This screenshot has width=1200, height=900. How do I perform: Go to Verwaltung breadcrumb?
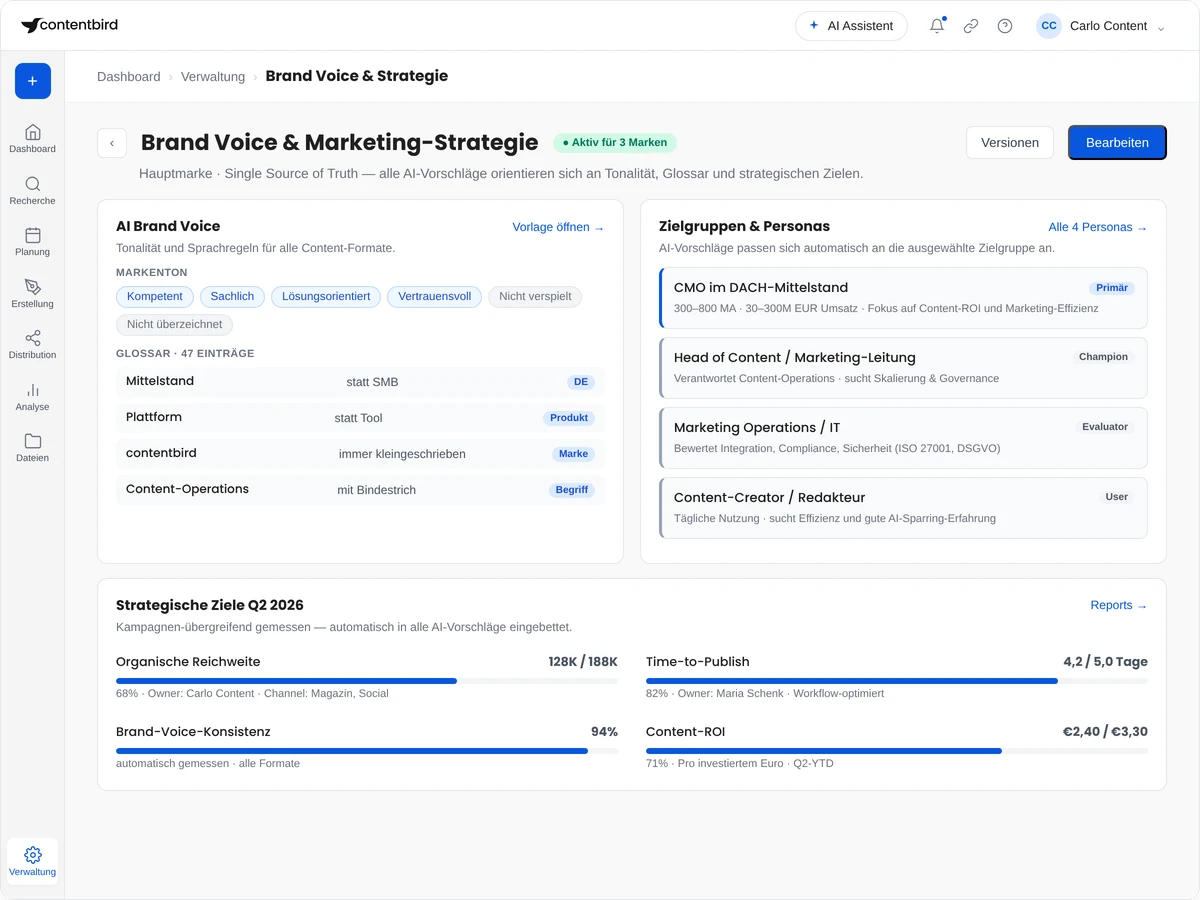[213, 77]
